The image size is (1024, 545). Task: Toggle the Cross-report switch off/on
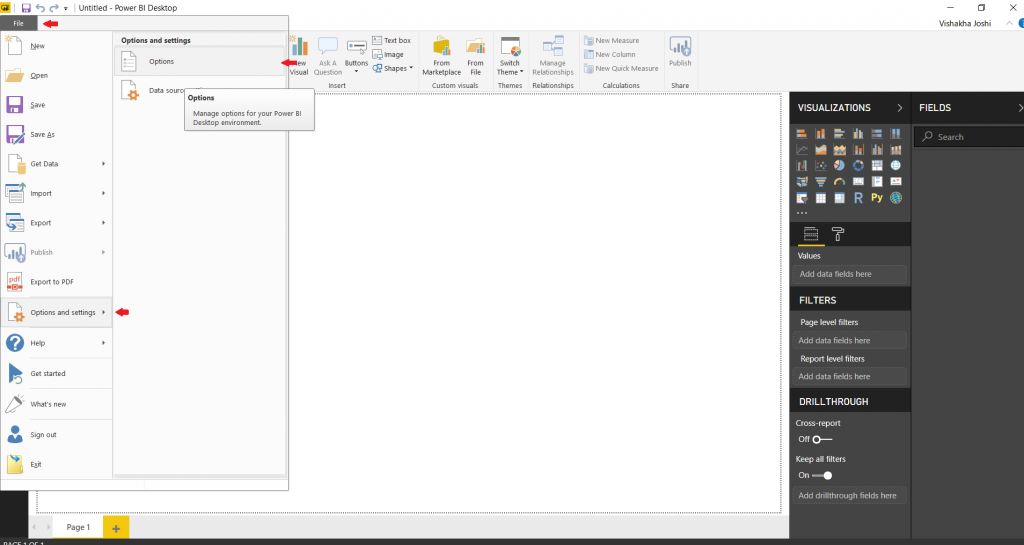pyautogui.click(x=823, y=439)
